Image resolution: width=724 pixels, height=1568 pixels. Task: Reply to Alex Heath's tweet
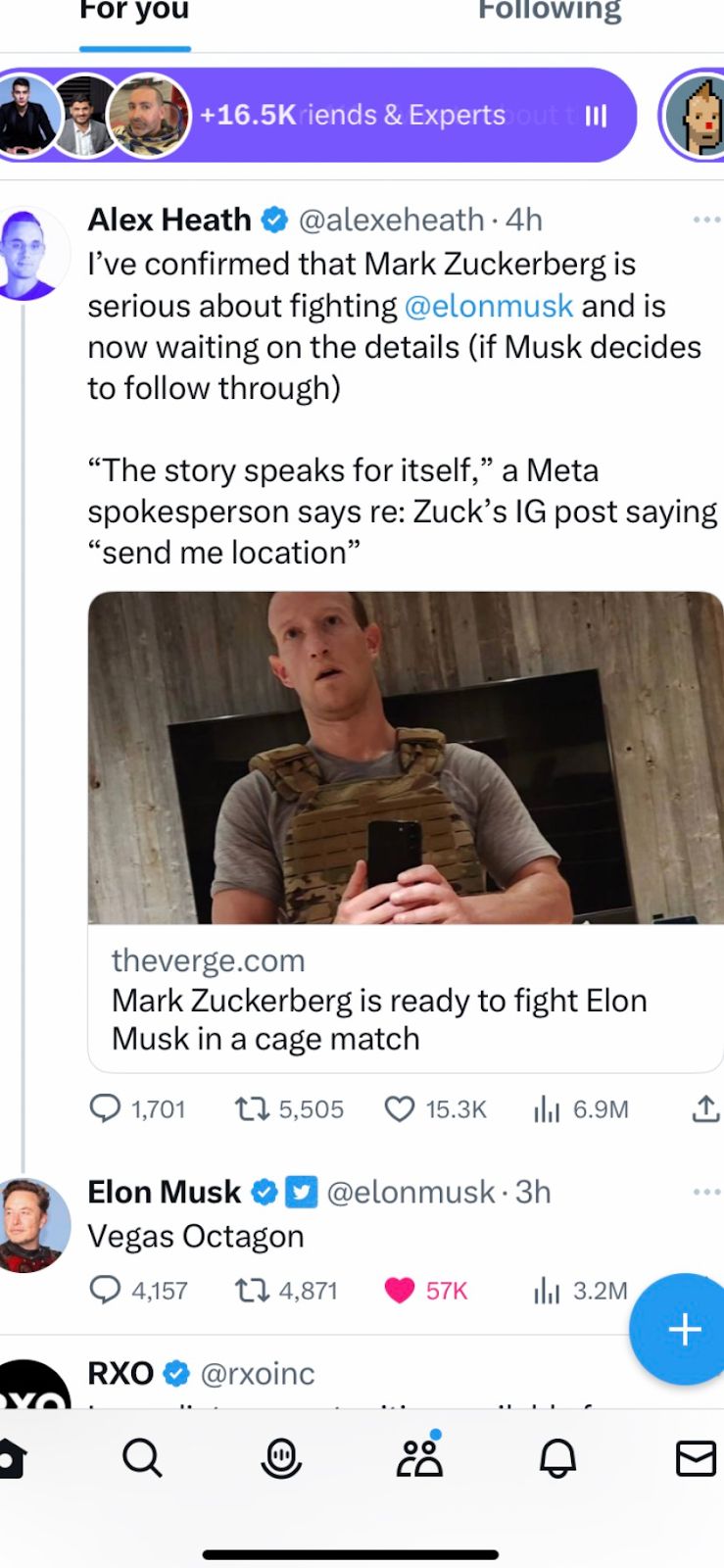tap(105, 1108)
